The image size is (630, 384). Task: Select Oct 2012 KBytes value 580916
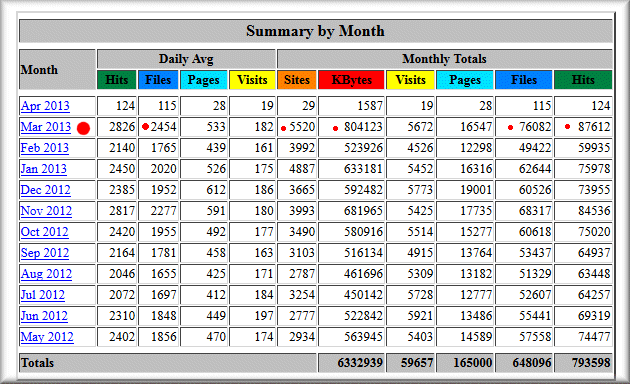pos(363,232)
